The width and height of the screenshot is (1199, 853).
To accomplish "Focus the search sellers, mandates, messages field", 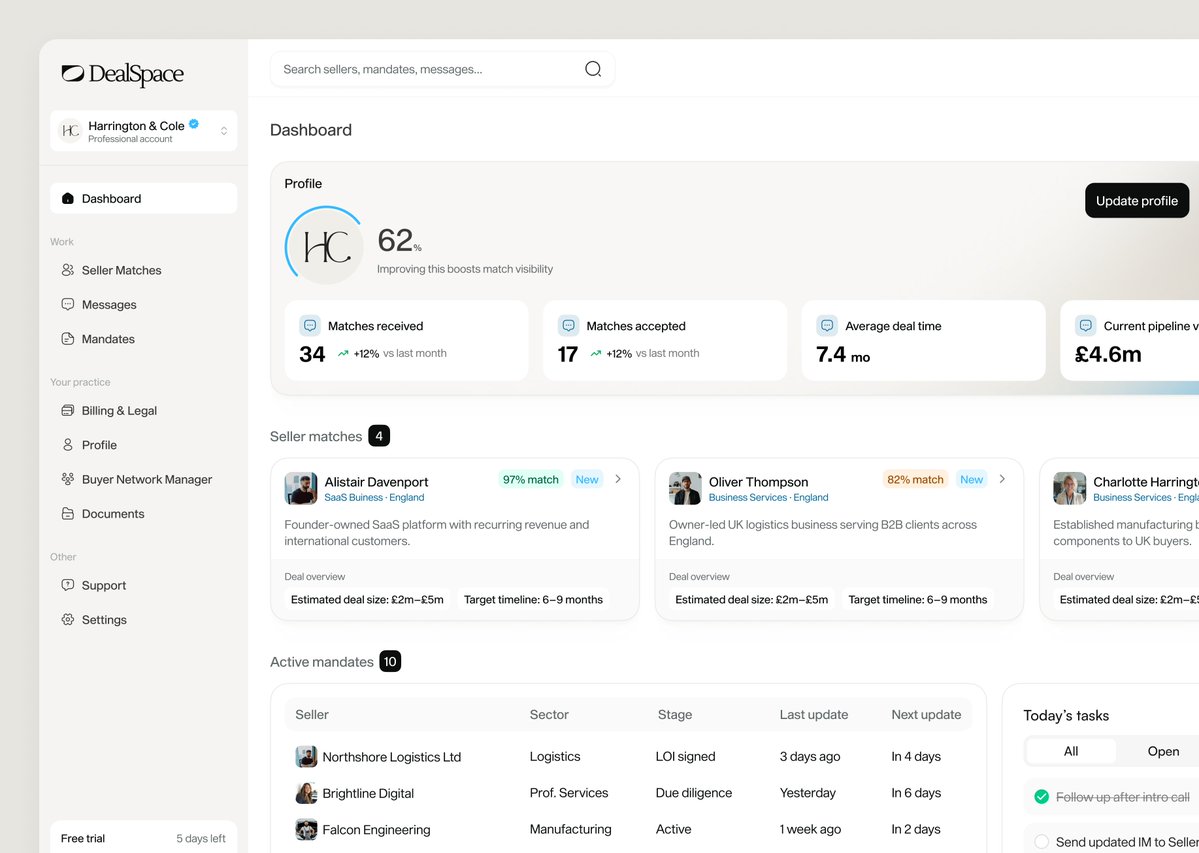I will 442,69.
